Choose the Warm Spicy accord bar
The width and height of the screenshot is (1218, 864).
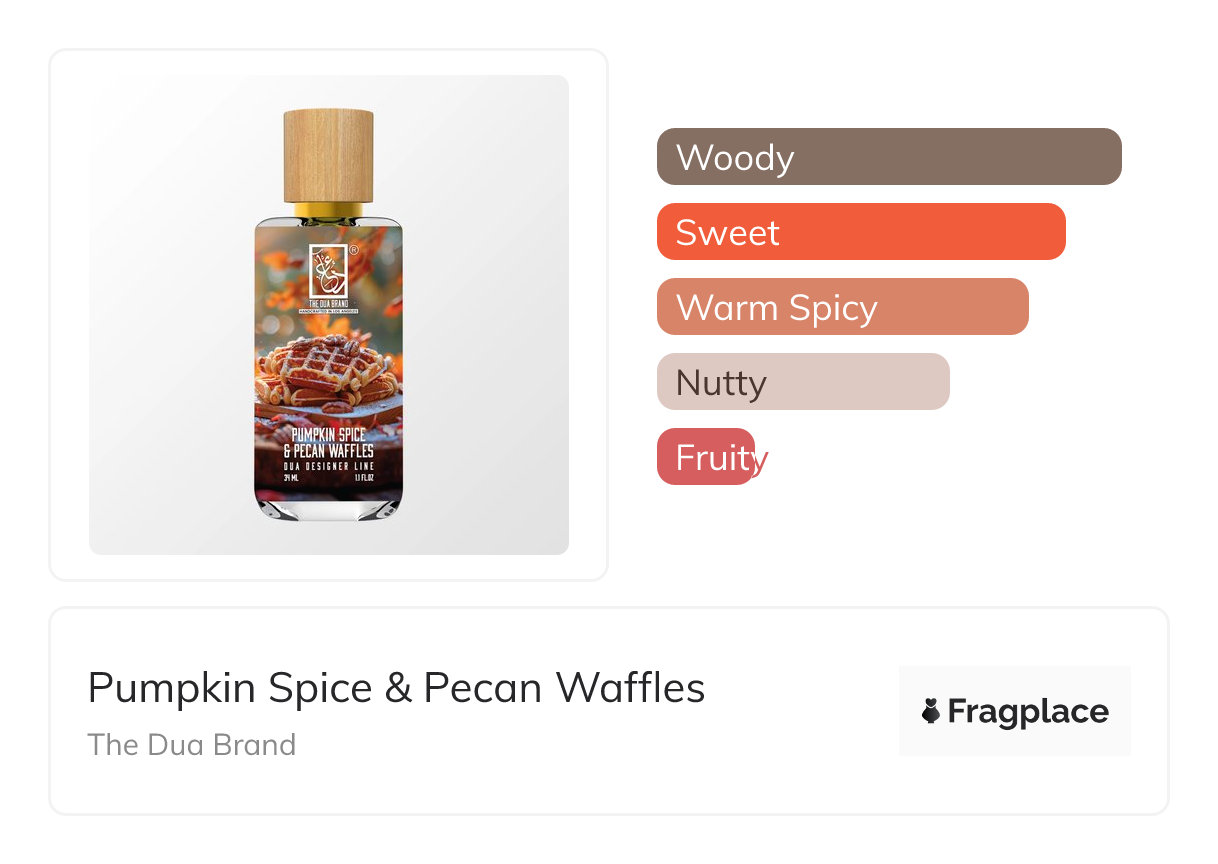pos(842,307)
